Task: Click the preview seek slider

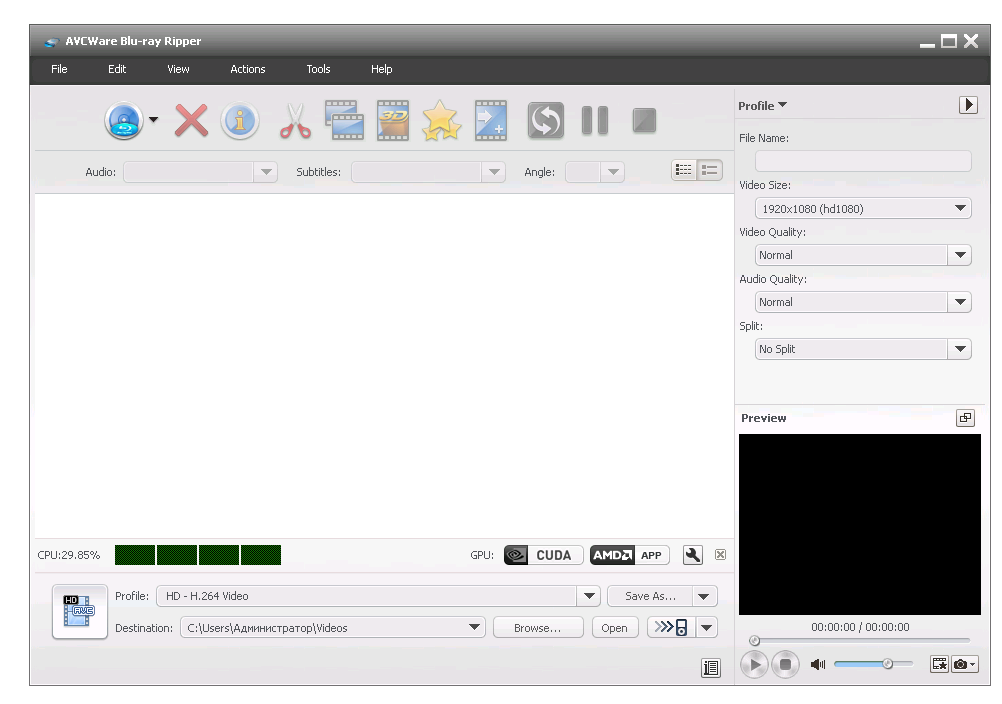Action: pyautogui.click(x=861, y=640)
